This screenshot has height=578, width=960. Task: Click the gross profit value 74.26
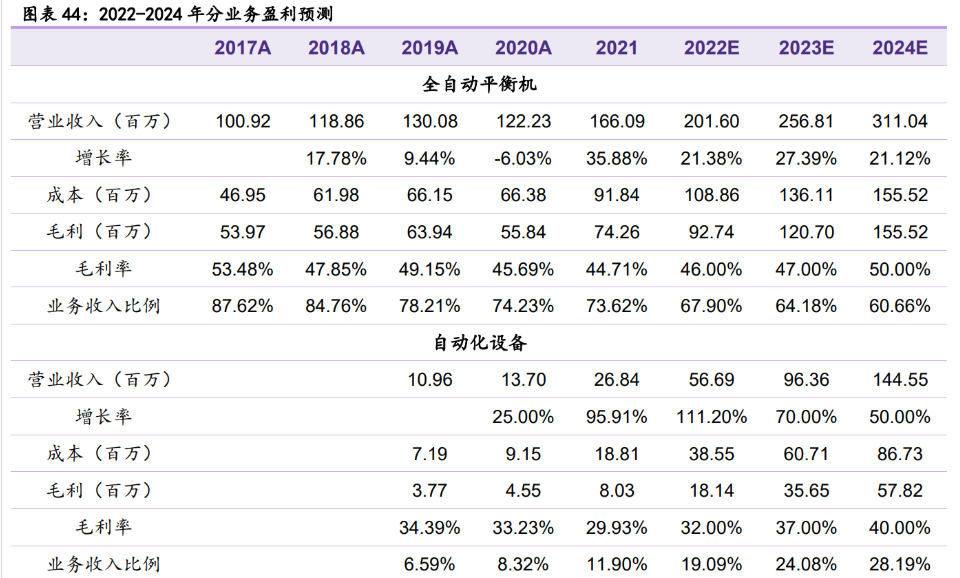pos(618,232)
